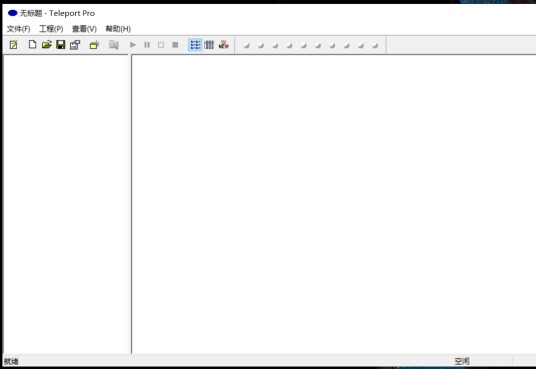The image size is (536, 369).
Task: Click the grayed browse-files toolbar icon
Action: coord(113,45)
